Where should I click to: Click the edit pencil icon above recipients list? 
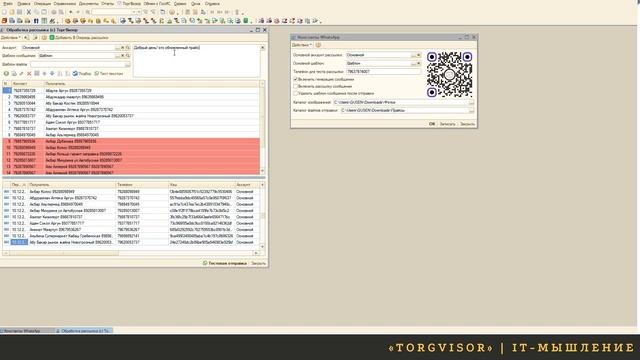pos(21,73)
